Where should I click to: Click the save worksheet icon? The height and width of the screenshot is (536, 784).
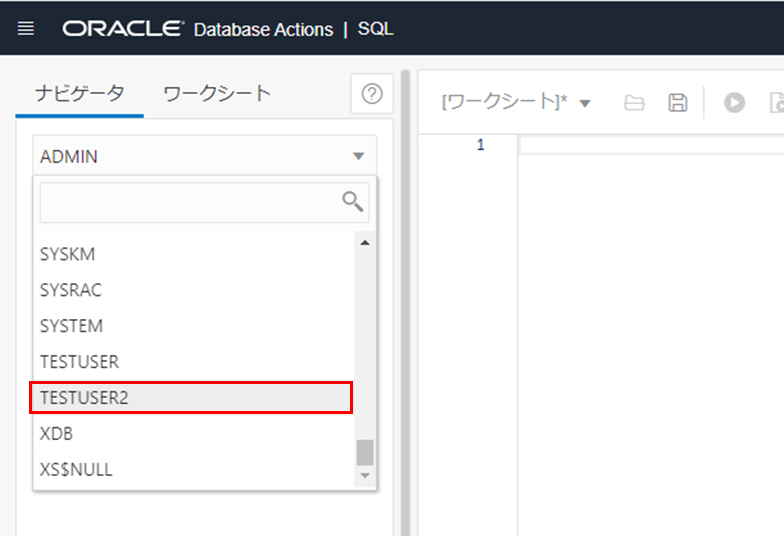pyautogui.click(x=677, y=102)
